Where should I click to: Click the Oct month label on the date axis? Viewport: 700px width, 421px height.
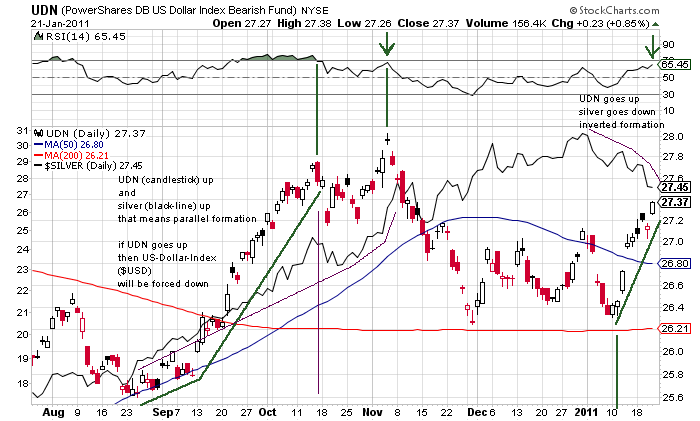point(267,412)
